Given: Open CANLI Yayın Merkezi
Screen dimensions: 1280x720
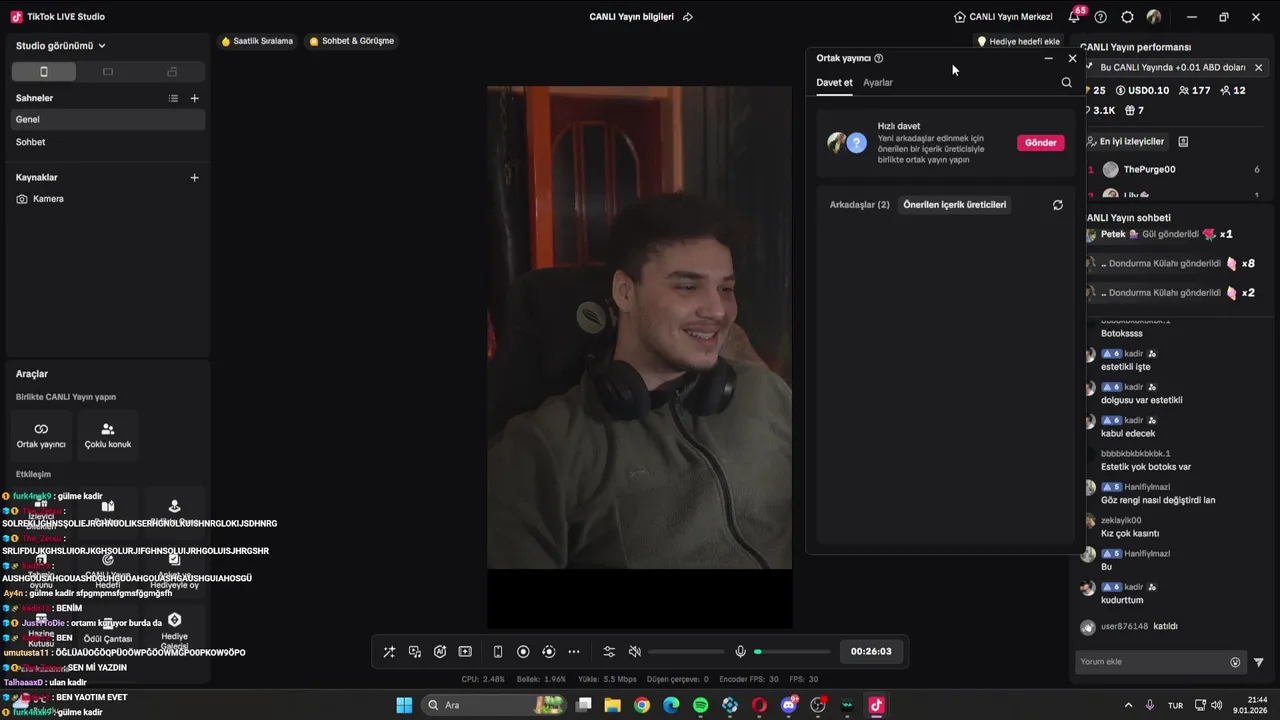Looking at the screenshot, I should 1003,17.
